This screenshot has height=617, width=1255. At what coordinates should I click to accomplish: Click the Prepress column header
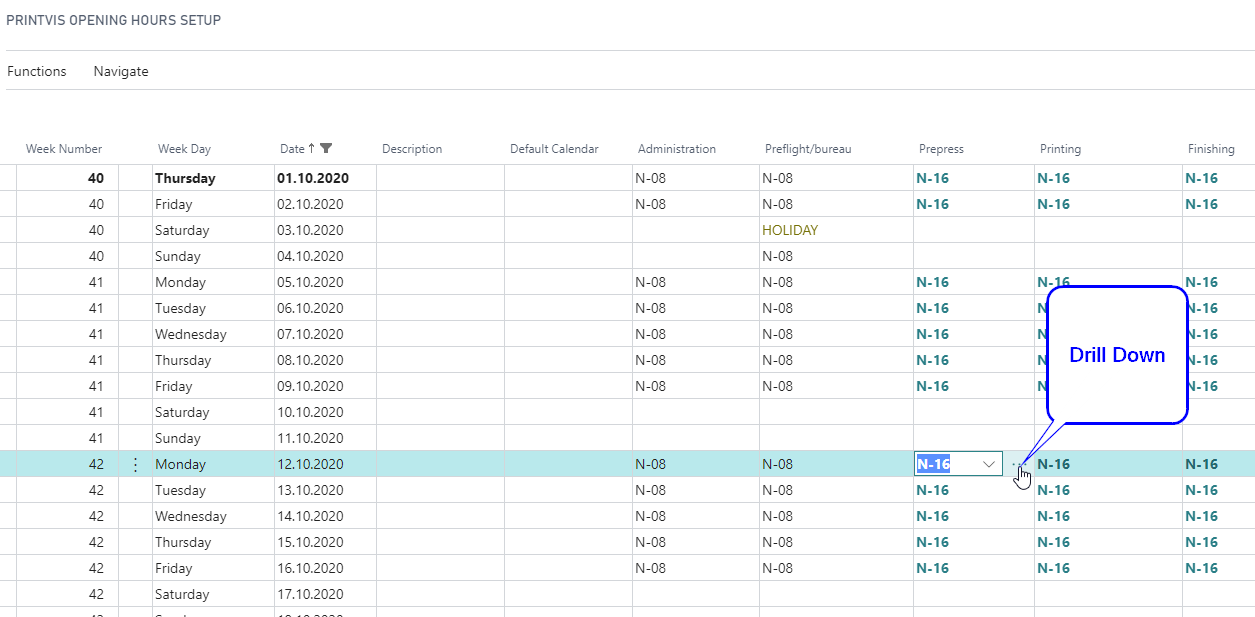point(941,149)
